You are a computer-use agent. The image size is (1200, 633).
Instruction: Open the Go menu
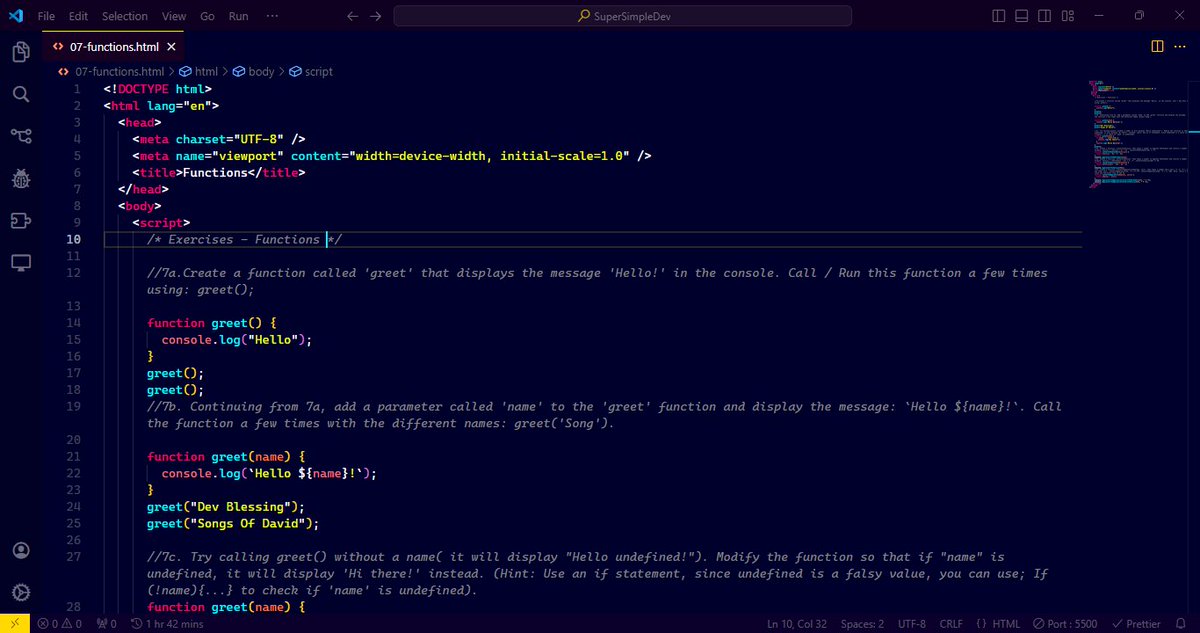(x=207, y=16)
